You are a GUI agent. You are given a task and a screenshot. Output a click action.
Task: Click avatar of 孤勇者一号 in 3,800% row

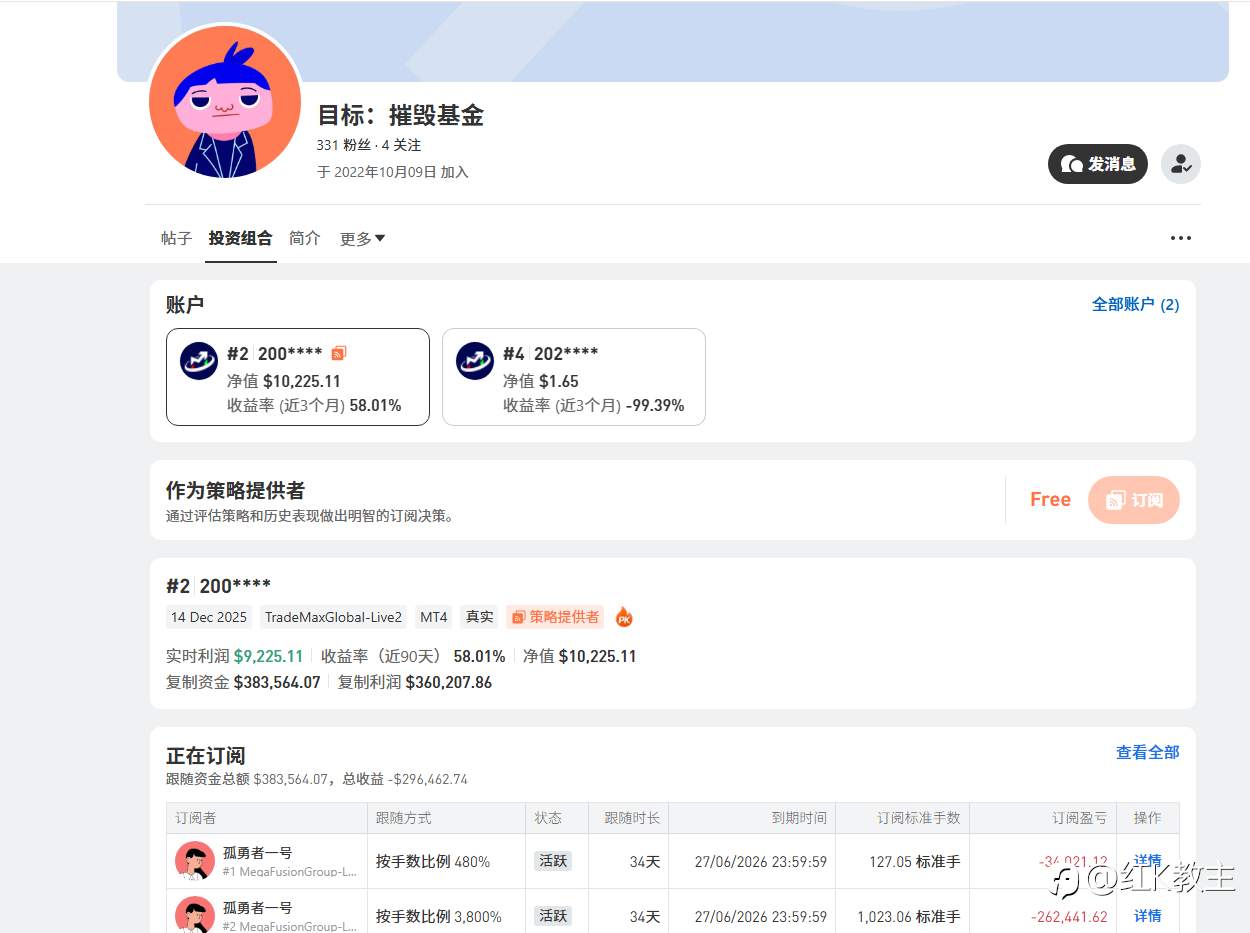[195, 914]
